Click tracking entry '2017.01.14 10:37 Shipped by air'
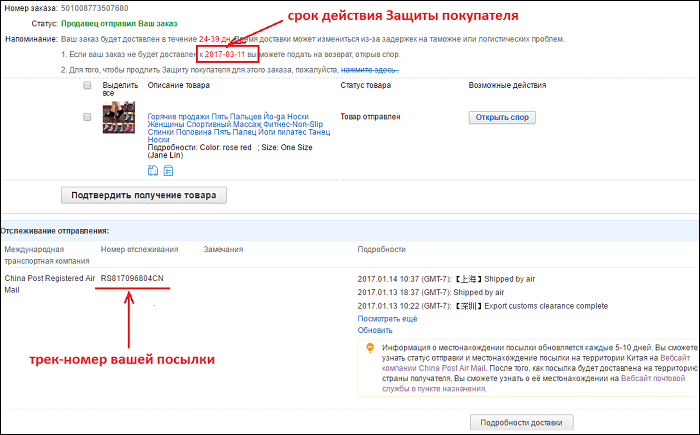 coord(446,279)
